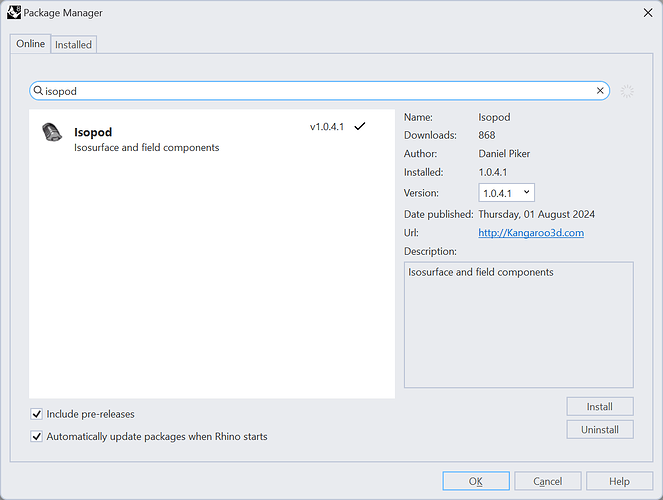Open Help for Package Manager
This screenshot has height=500, width=663.
pos(619,481)
